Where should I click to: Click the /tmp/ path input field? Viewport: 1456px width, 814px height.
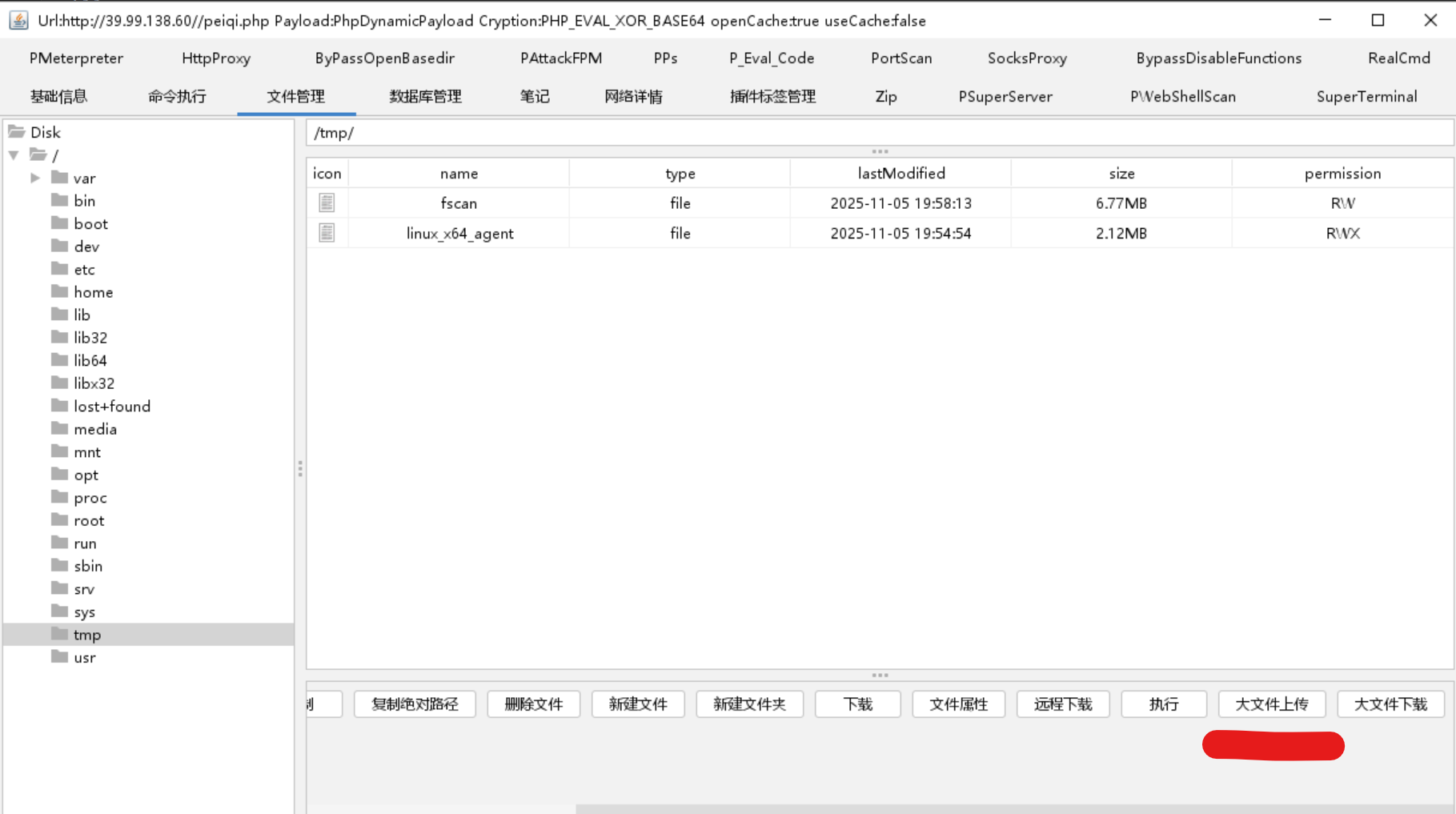coord(879,133)
